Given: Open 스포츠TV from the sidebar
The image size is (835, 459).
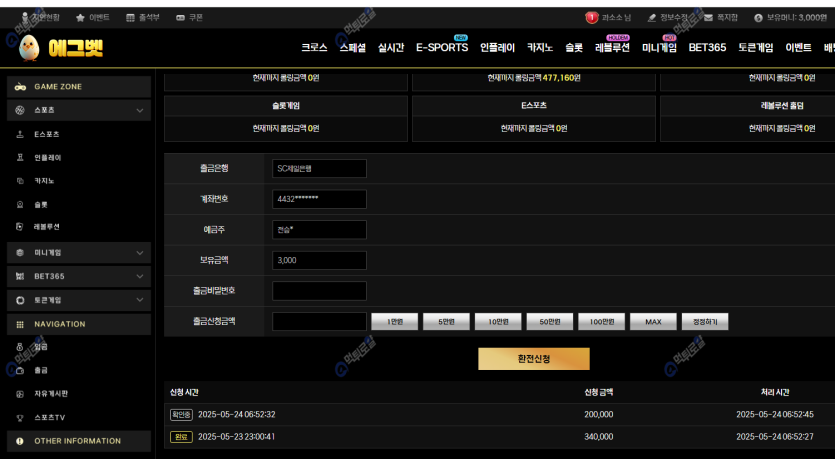Looking at the screenshot, I should (x=50, y=417).
